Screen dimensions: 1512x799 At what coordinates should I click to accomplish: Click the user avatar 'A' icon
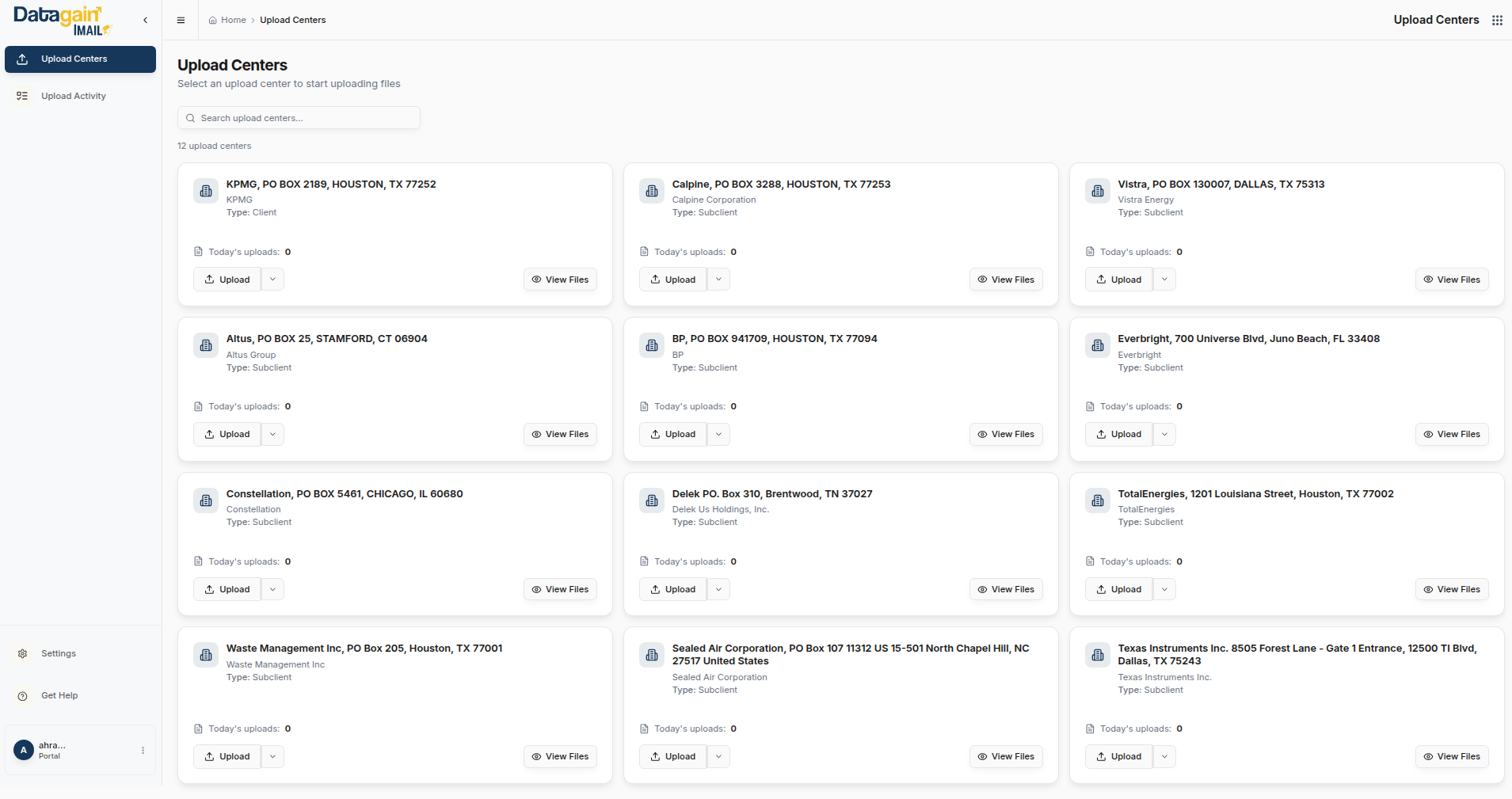[x=23, y=750]
